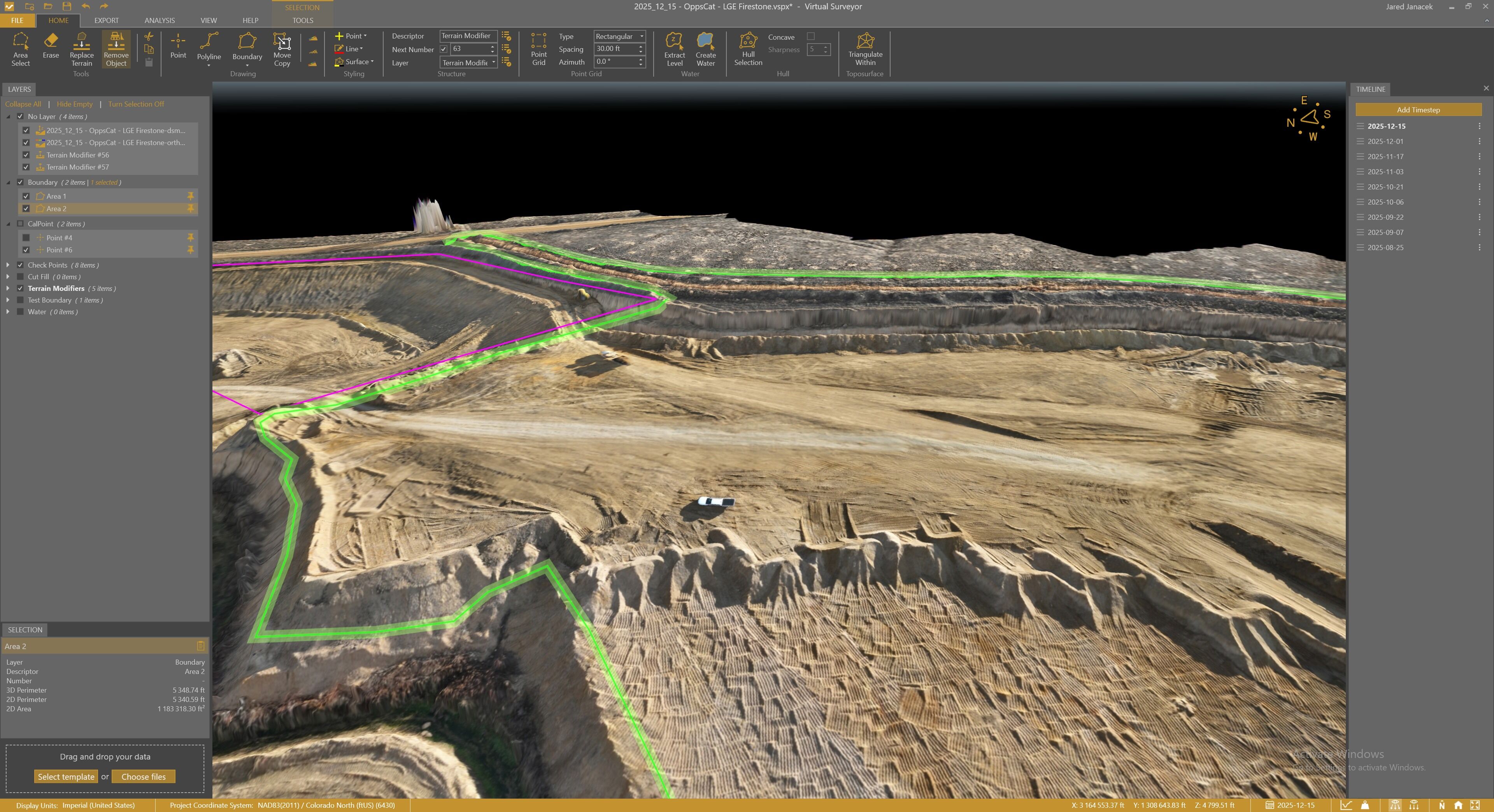The image size is (1494, 812).
Task: Collapse the Boundary layer group
Action: click(x=8, y=182)
